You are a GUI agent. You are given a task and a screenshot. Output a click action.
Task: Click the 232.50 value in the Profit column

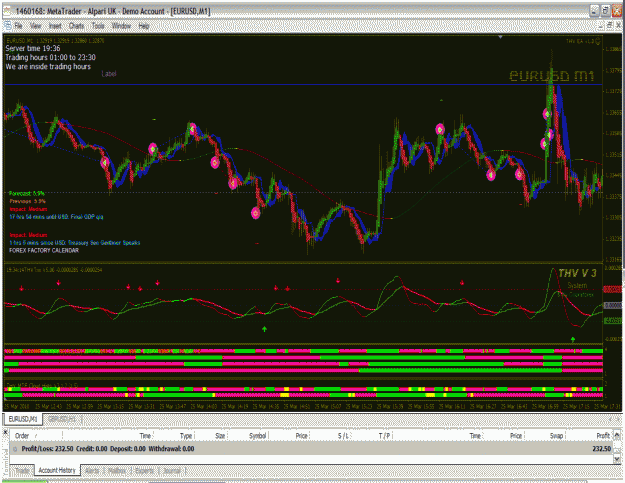click(601, 449)
